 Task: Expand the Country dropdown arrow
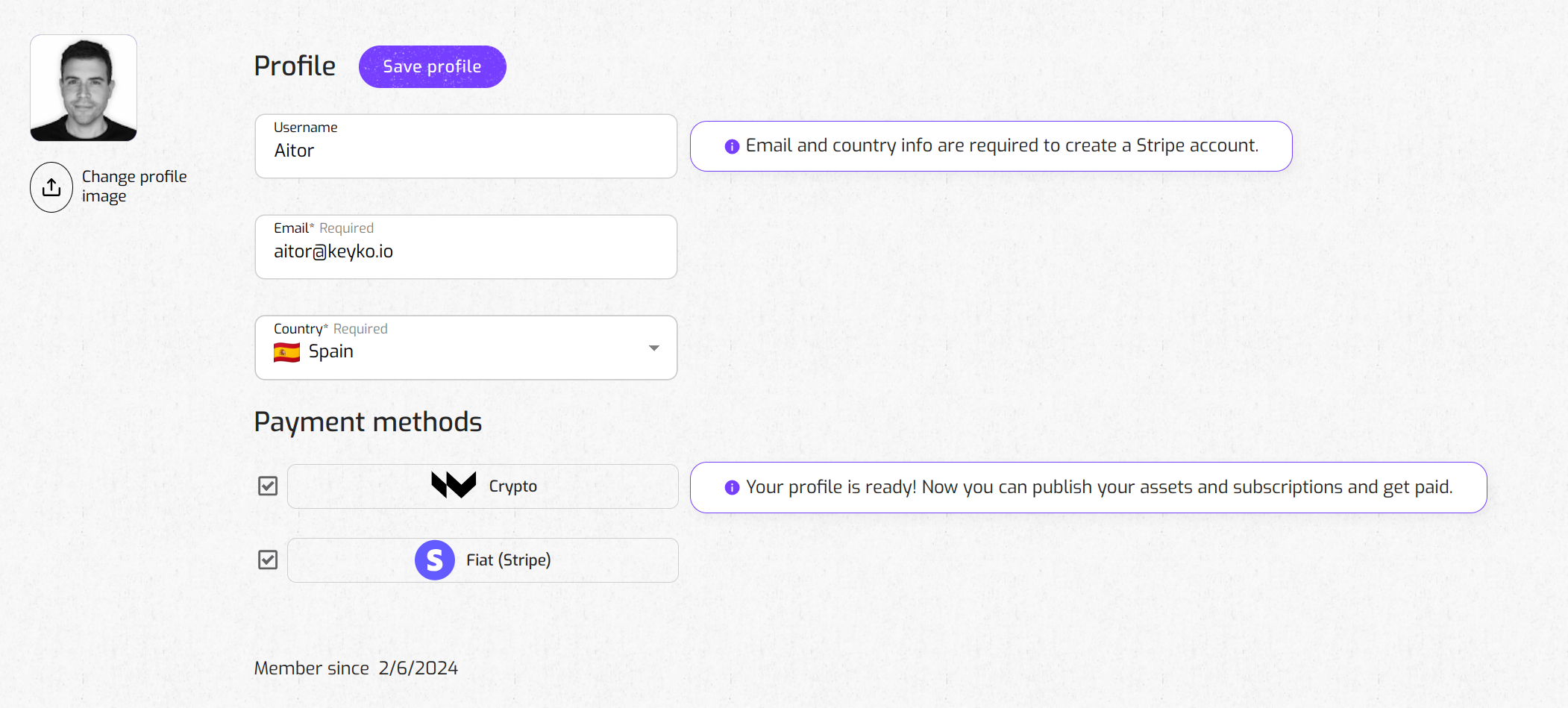654,348
